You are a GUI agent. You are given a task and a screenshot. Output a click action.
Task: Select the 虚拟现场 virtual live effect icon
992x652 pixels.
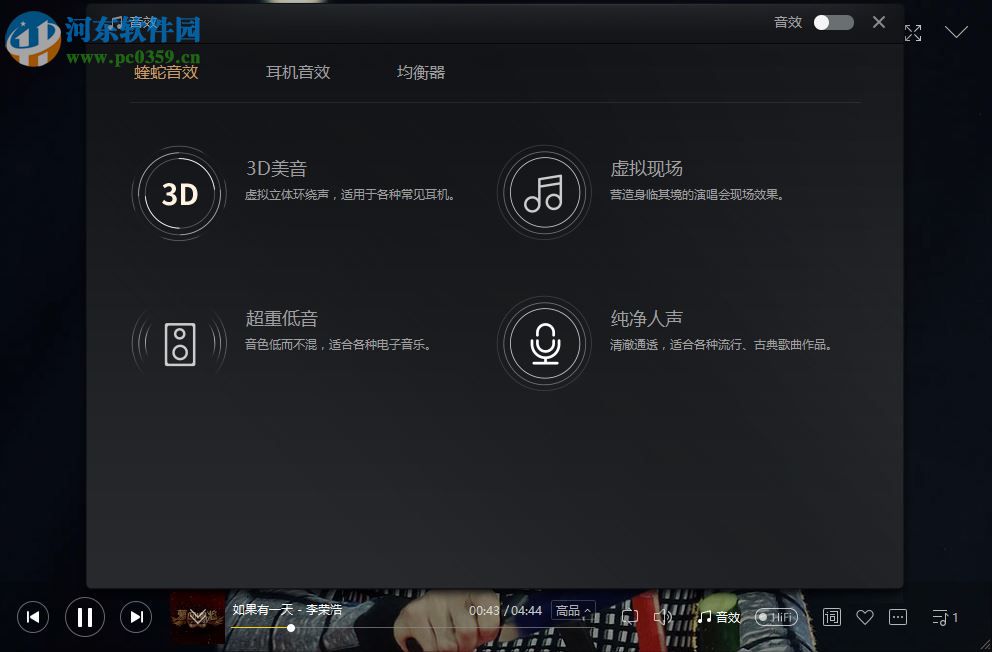point(544,192)
